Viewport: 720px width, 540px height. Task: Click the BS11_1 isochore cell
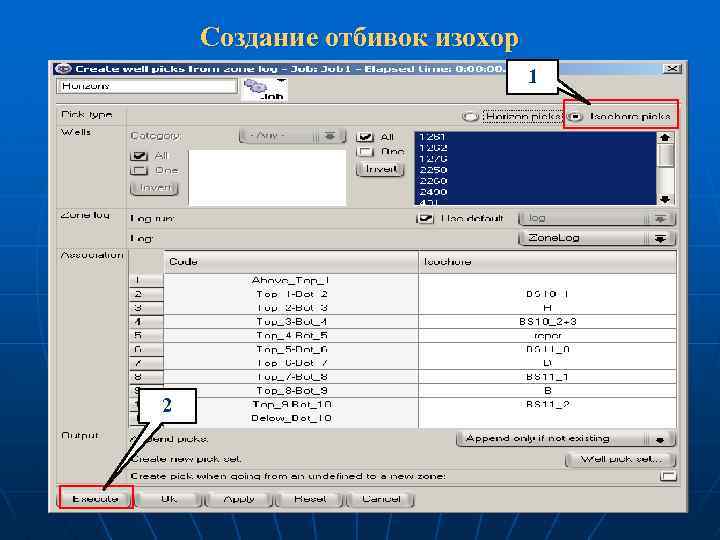(547, 377)
